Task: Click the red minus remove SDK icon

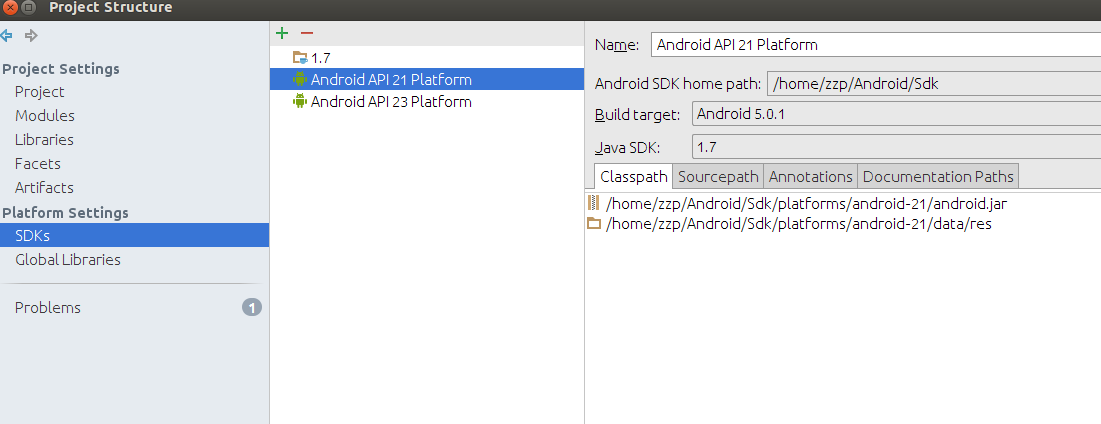Action: (x=306, y=33)
